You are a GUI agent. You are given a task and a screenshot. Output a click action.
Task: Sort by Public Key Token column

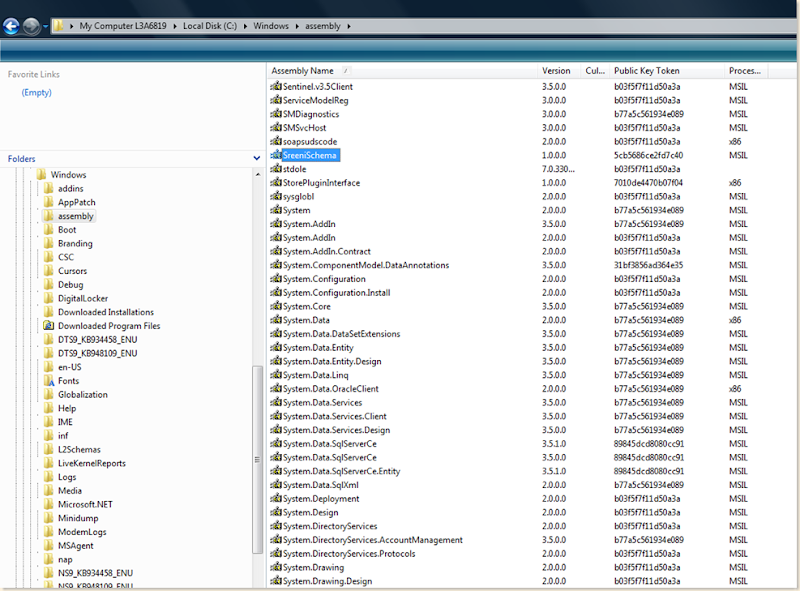click(x=646, y=71)
